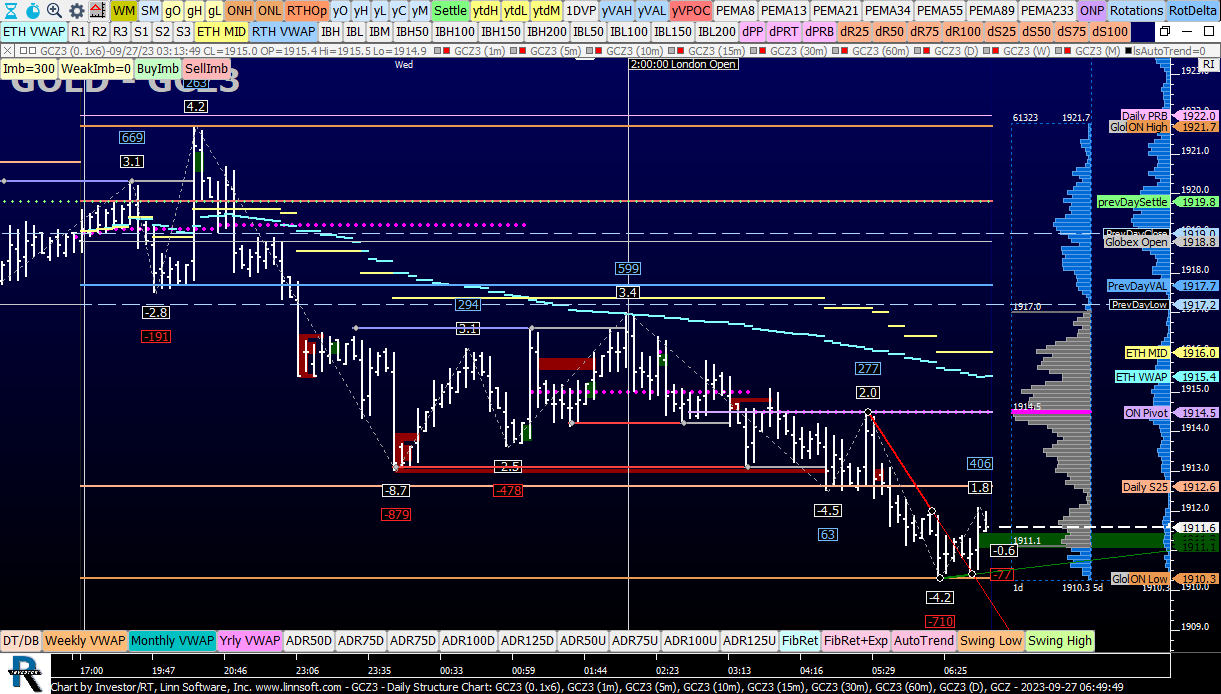Image resolution: width=1221 pixels, height=694 pixels.
Task: Click the AutoTrend button
Action: click(923, 640)
